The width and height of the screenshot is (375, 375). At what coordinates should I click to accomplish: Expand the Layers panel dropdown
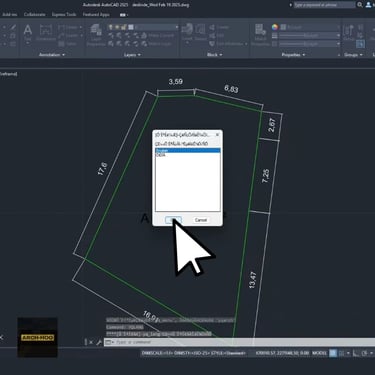pyautogui.click(x=132, y=55)
